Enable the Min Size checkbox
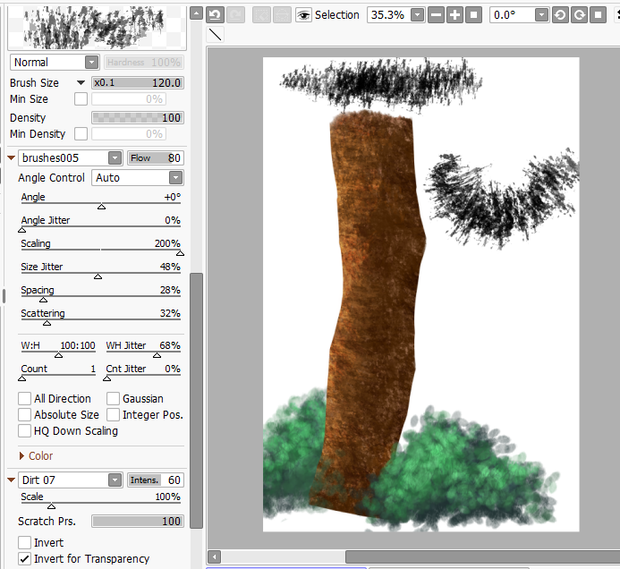The height and width of the screenshot is (569, 620). point(81,99)
